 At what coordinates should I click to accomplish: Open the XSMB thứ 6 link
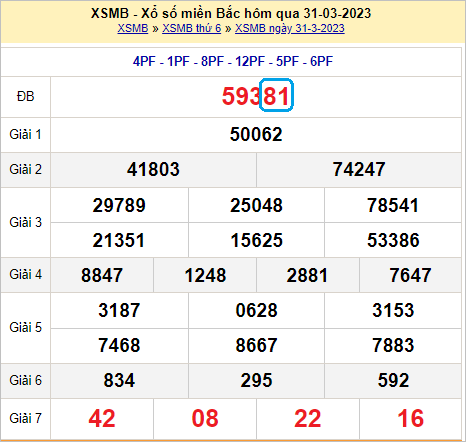pos(191,28)
